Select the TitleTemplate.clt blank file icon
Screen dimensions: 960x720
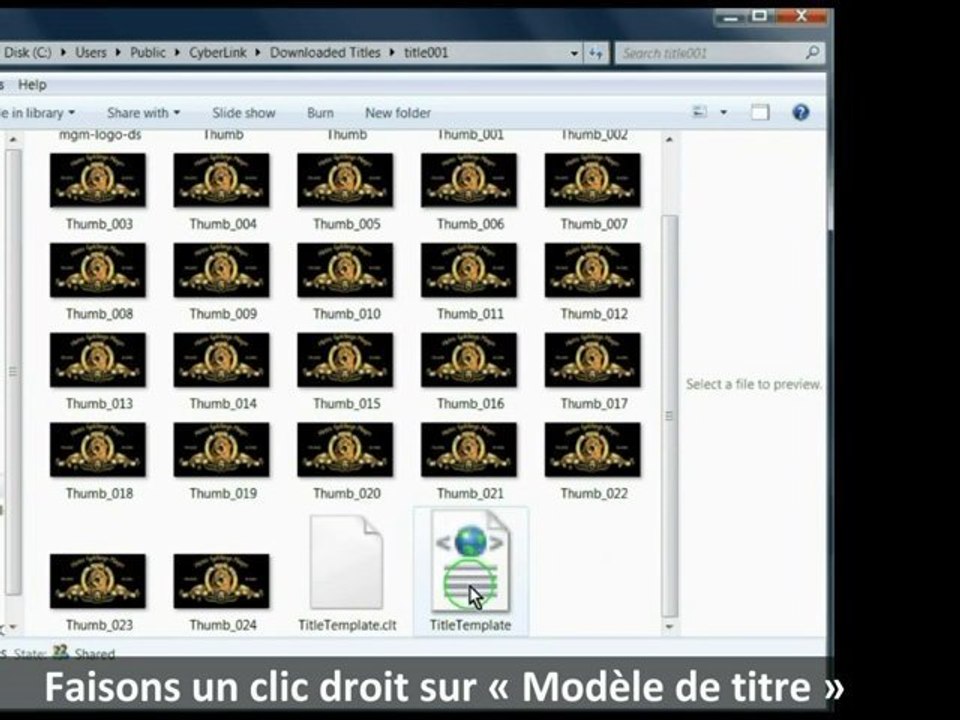pos(347,562)
